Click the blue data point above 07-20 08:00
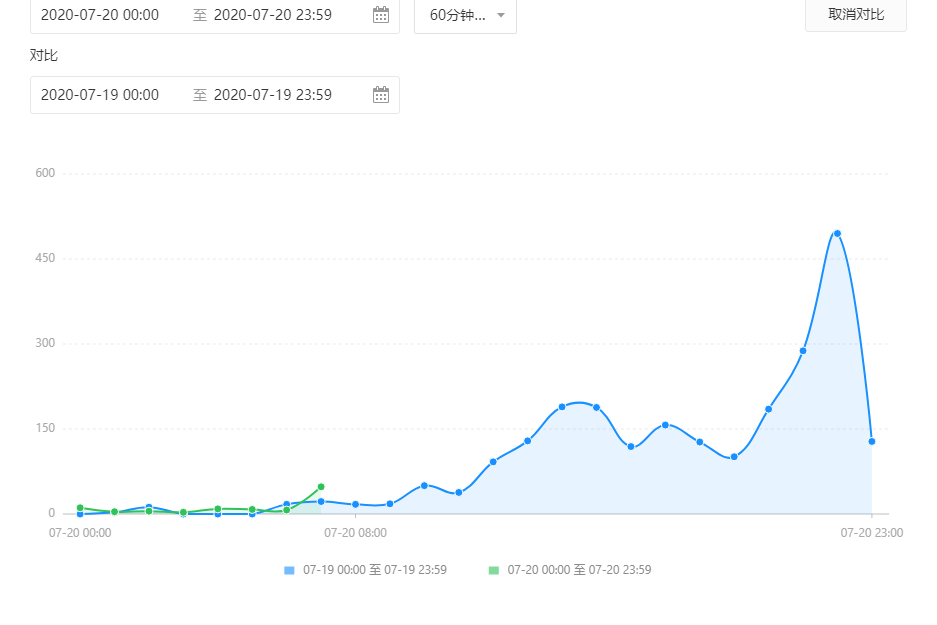937x625 pixels. [x=355, y=504]
